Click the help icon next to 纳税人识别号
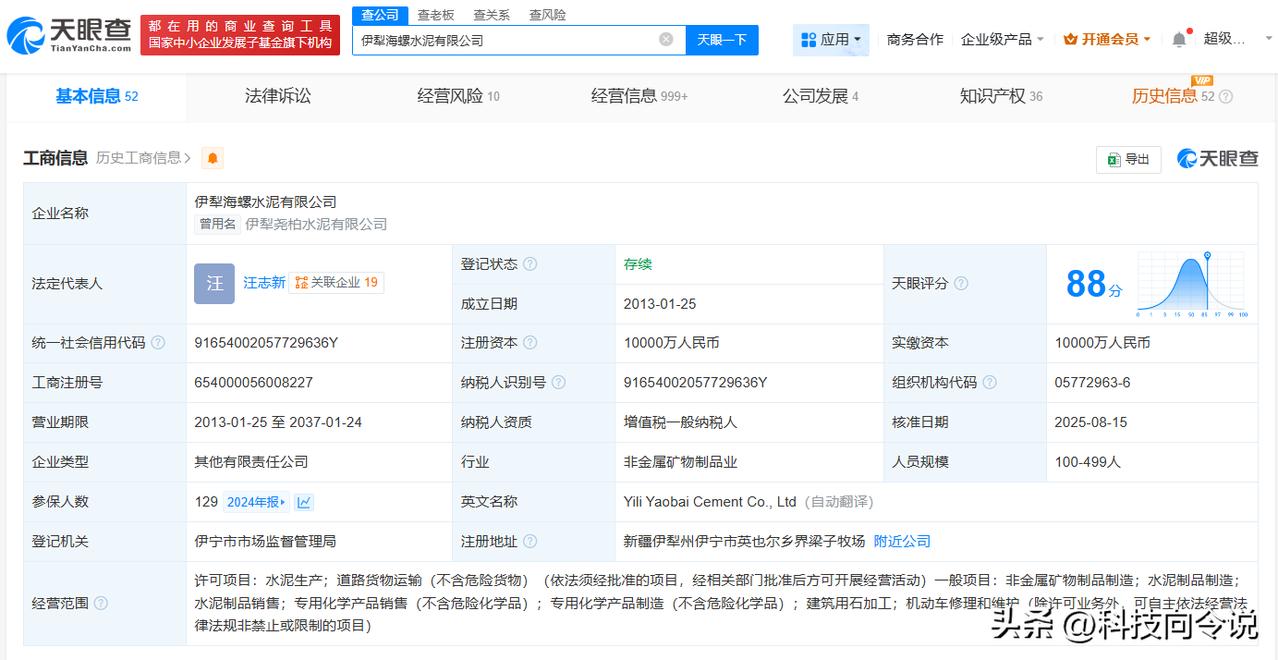The width and height of the screenshot is (1278, 660). point(558,382)
